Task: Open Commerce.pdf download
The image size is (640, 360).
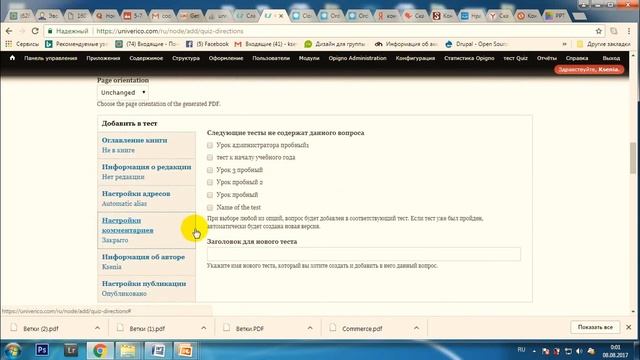Action: (362, 329)
